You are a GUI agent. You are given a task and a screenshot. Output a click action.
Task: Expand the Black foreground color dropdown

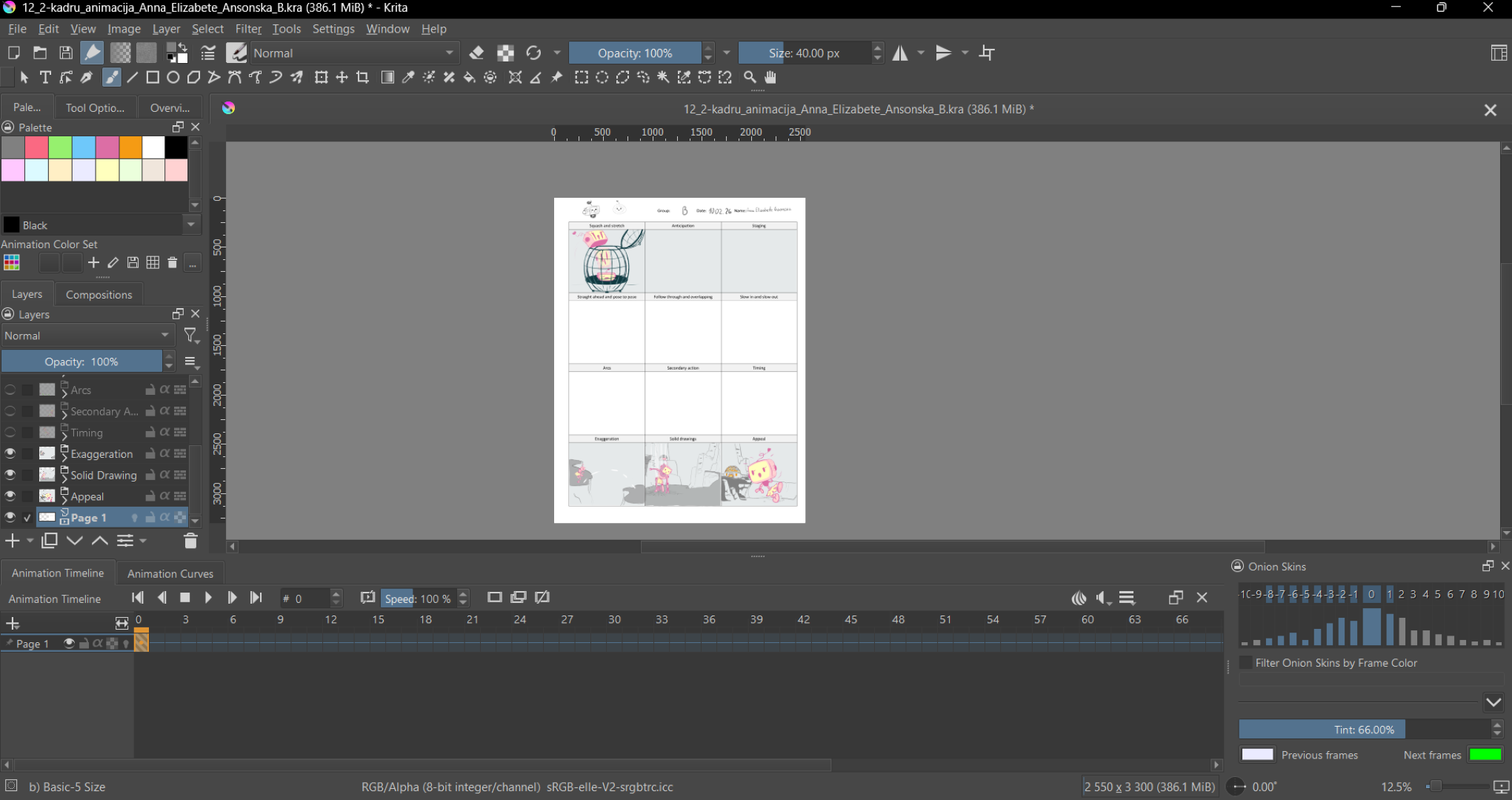click(x=191, y=224)
